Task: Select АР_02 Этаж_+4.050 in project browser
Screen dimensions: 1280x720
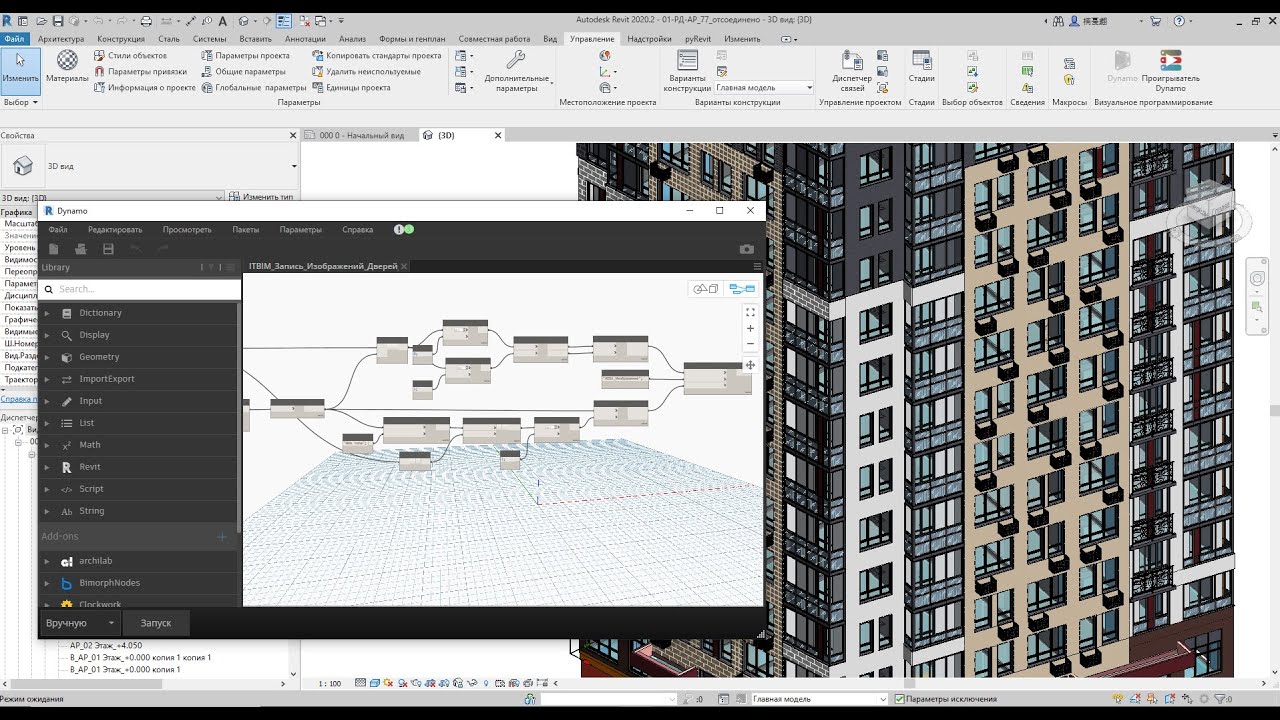Action: 106,646
